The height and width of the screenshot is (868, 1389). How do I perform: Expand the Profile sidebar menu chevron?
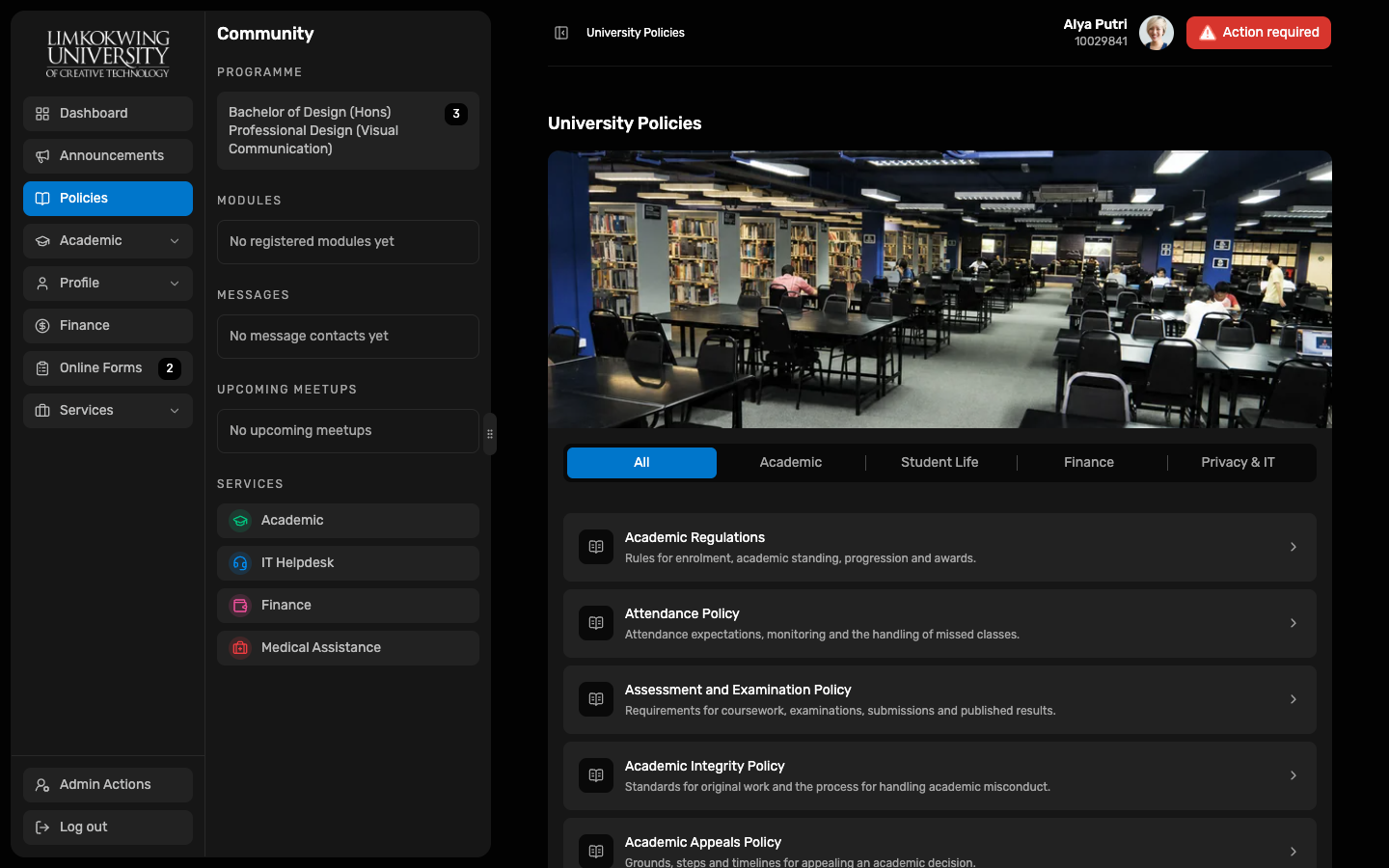pos(175,284)
